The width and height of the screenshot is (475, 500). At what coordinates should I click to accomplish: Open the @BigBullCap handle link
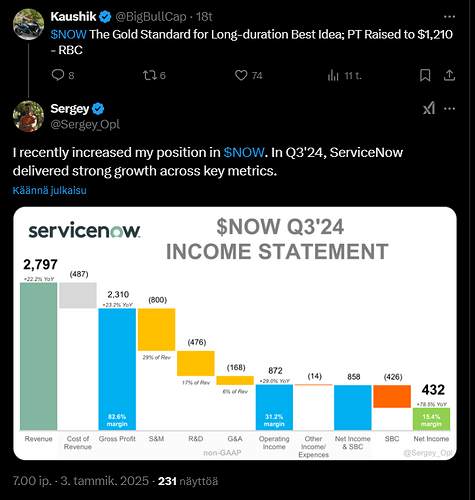(151, 17)
